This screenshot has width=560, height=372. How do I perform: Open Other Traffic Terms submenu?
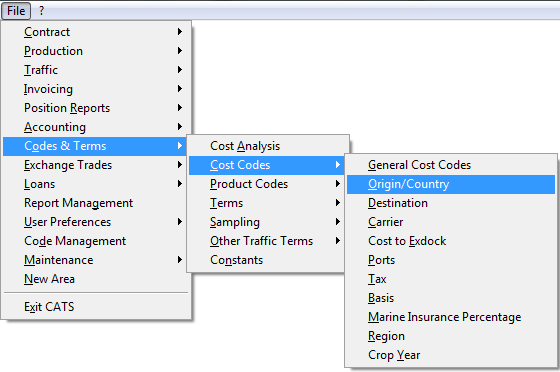tap(267, 241)
